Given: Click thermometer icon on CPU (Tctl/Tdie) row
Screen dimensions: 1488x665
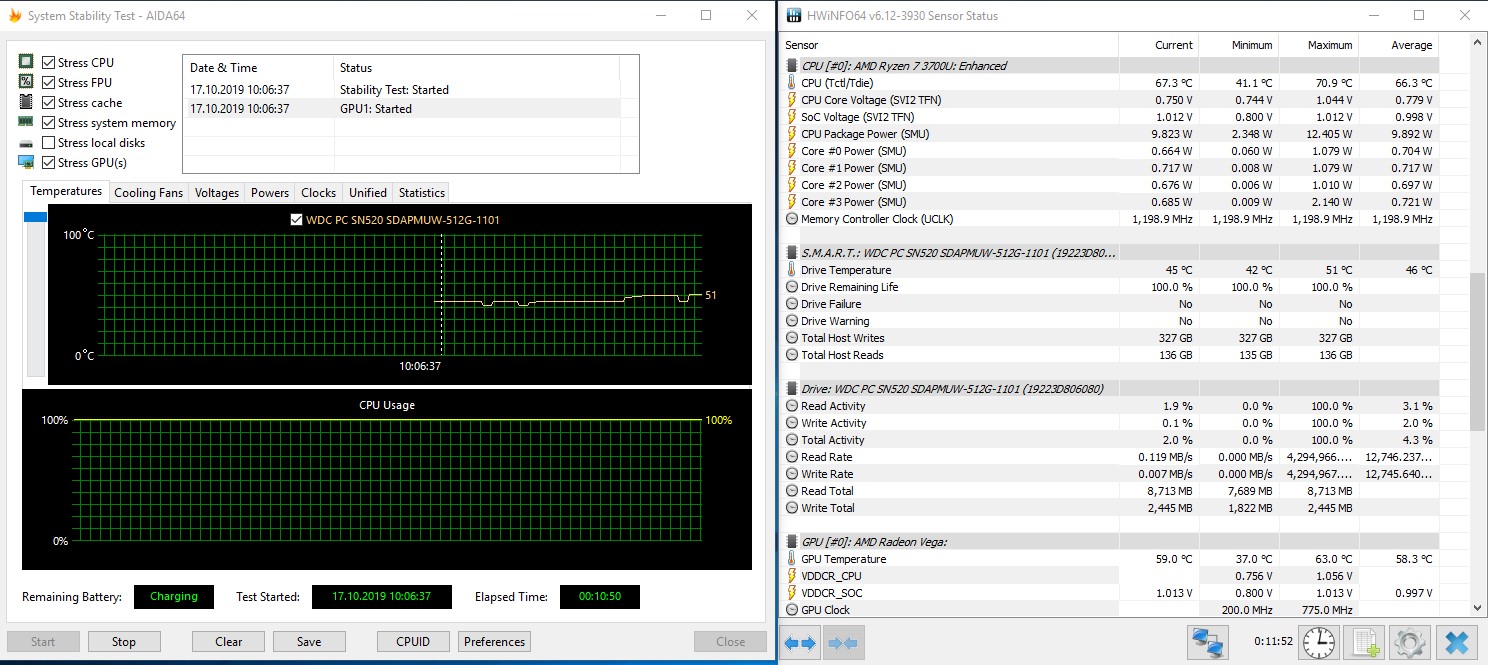Looking at the screenshot, I should tap(792, 83).
